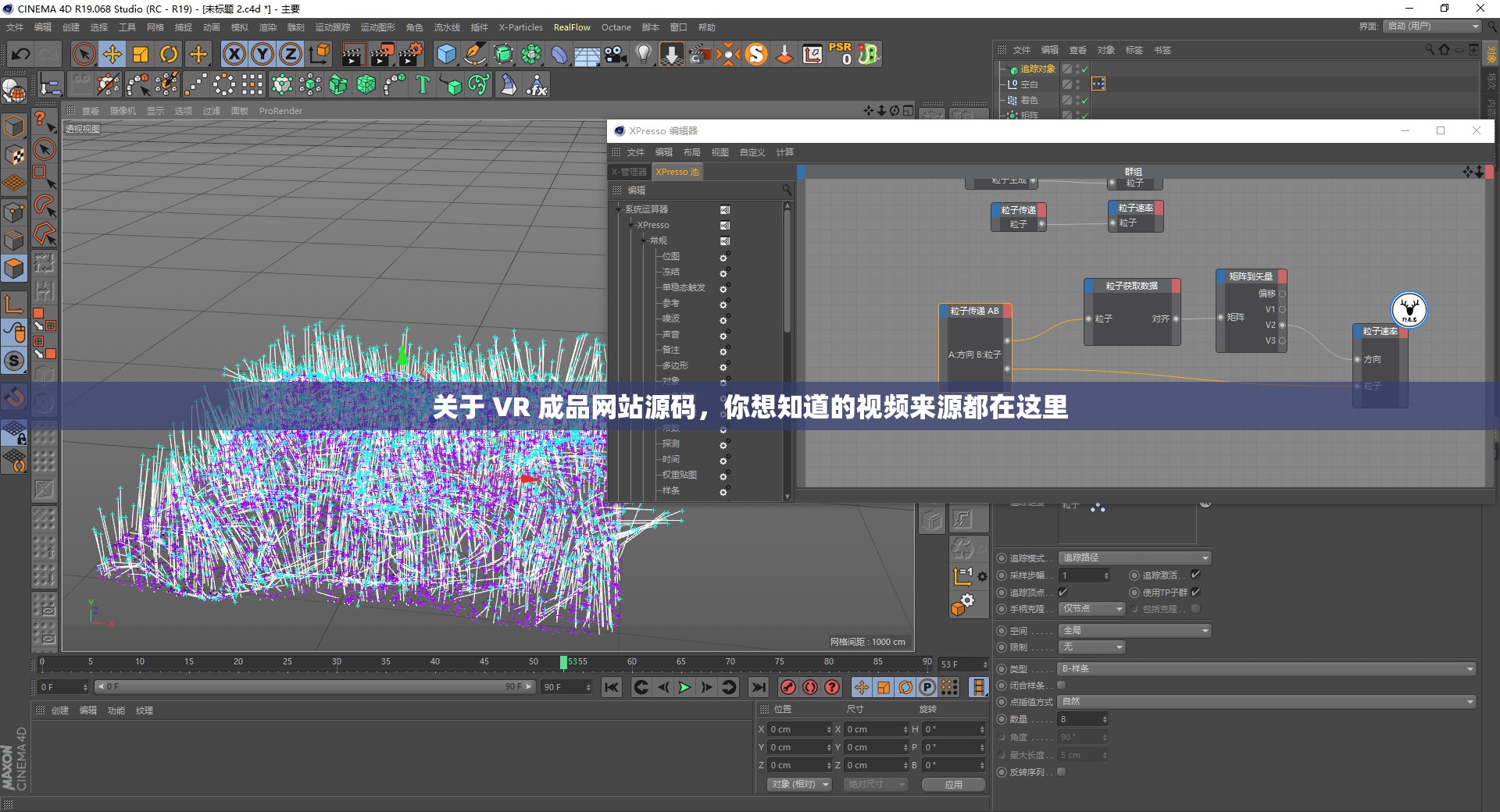Toggle Y axis lock
The height and width of the screenshot is (812, 1500).
(262, 54)
